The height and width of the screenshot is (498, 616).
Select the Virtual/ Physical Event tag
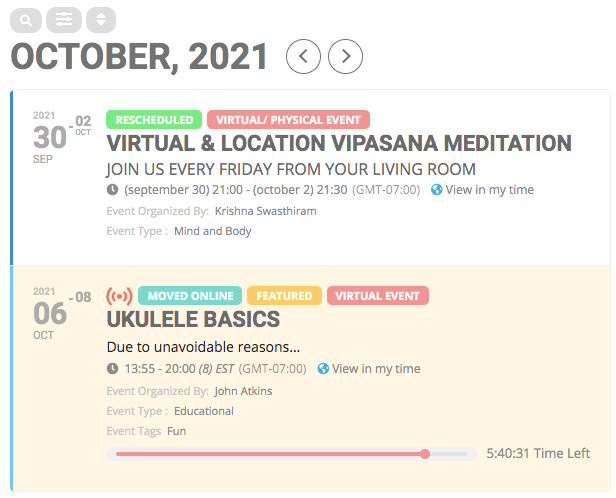288,120
